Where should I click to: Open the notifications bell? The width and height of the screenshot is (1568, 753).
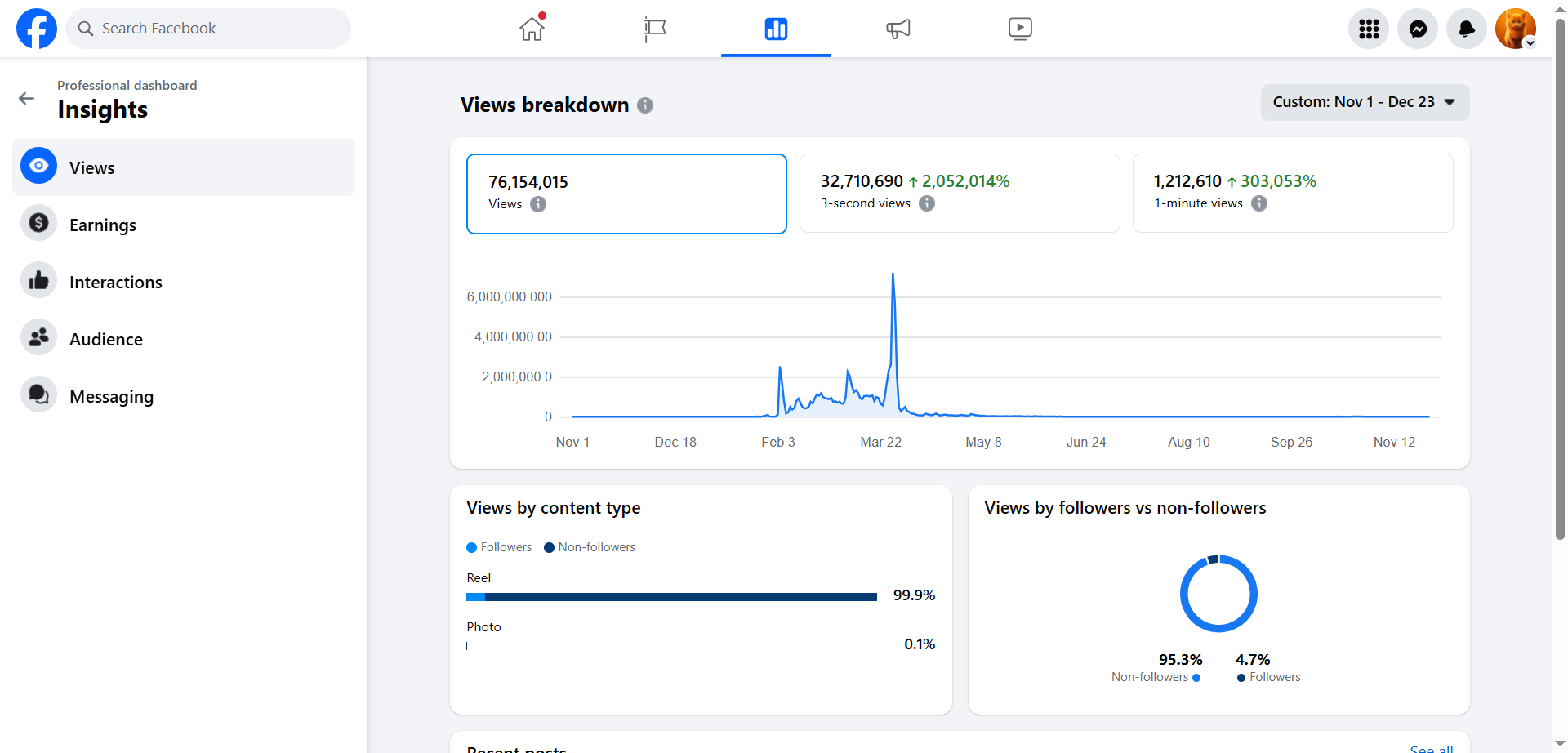coord(1467,29)
